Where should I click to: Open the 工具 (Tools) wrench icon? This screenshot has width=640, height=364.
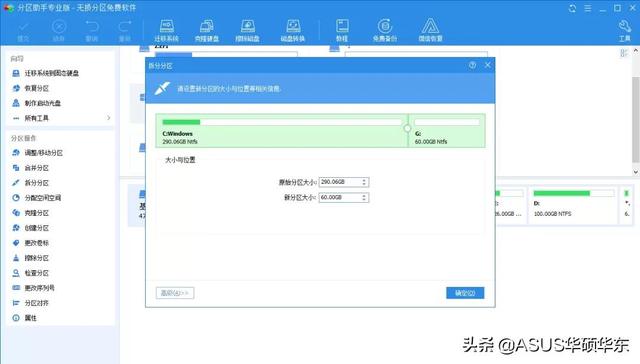click(624, 31)
